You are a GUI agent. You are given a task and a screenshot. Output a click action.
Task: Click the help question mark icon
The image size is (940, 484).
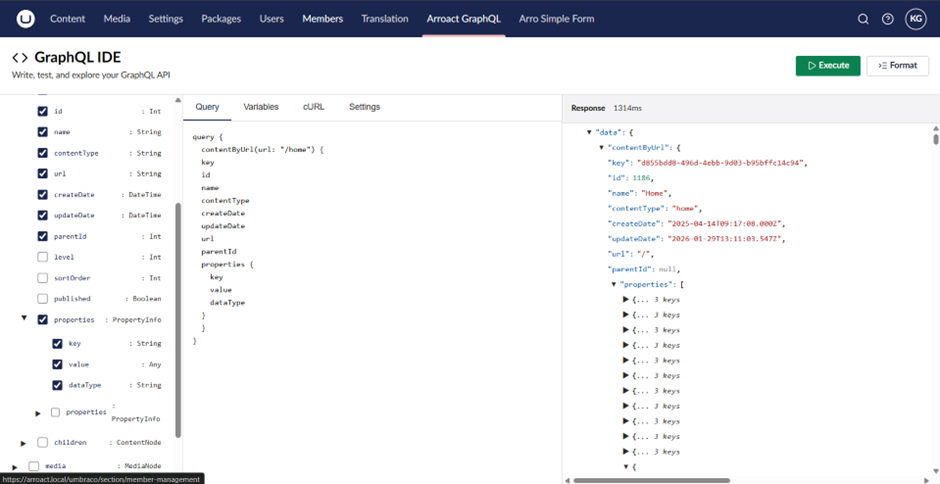click(x=887, y=19)
